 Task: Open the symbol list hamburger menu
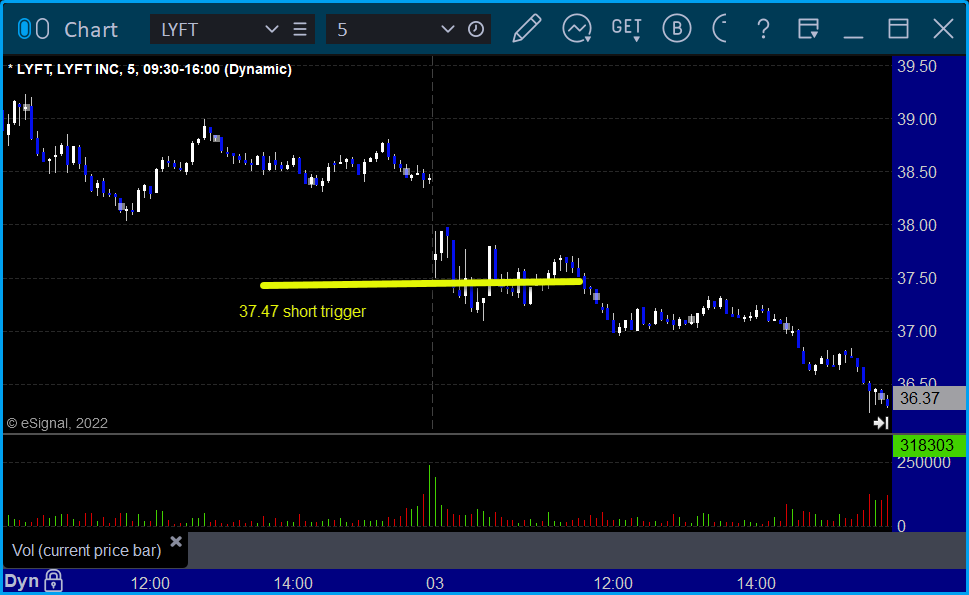point(300,29)
